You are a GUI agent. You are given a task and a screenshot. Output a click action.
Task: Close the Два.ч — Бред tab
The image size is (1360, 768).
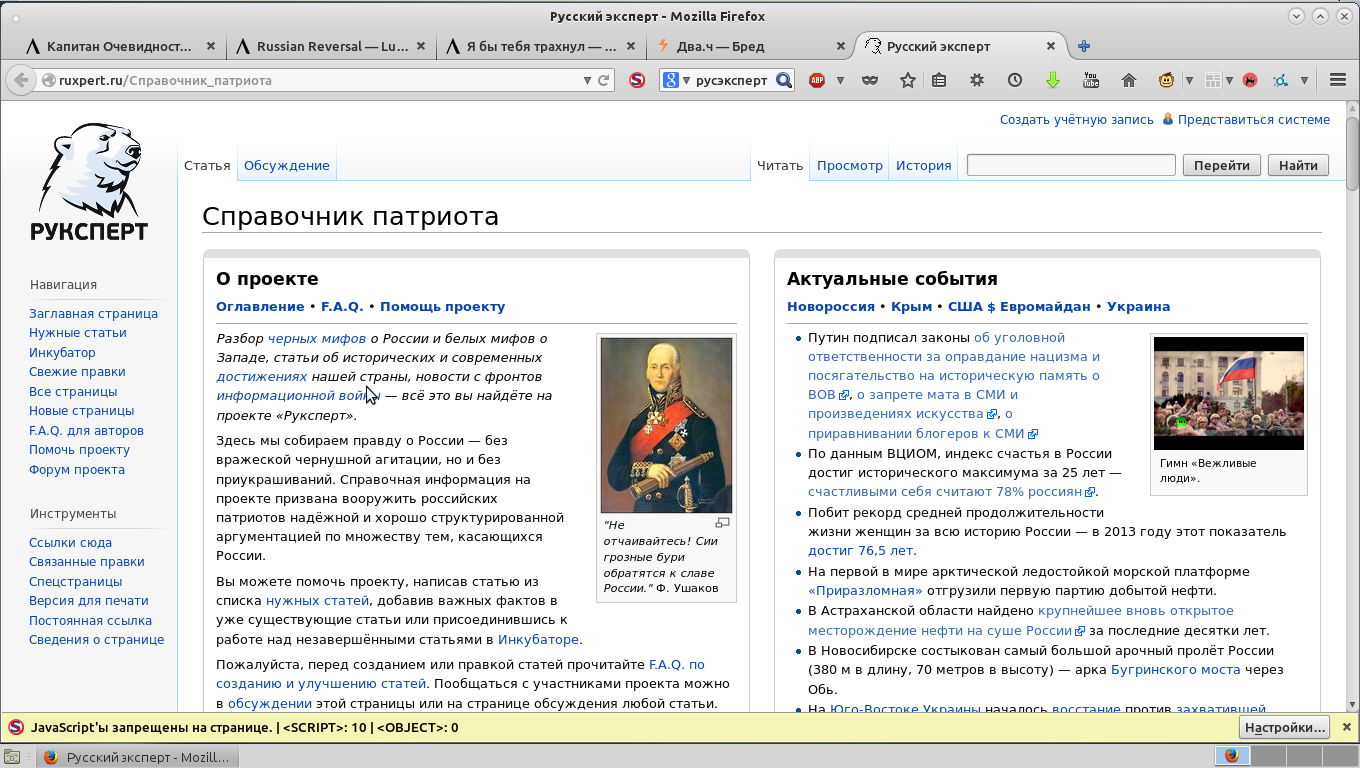click(840, 46)
